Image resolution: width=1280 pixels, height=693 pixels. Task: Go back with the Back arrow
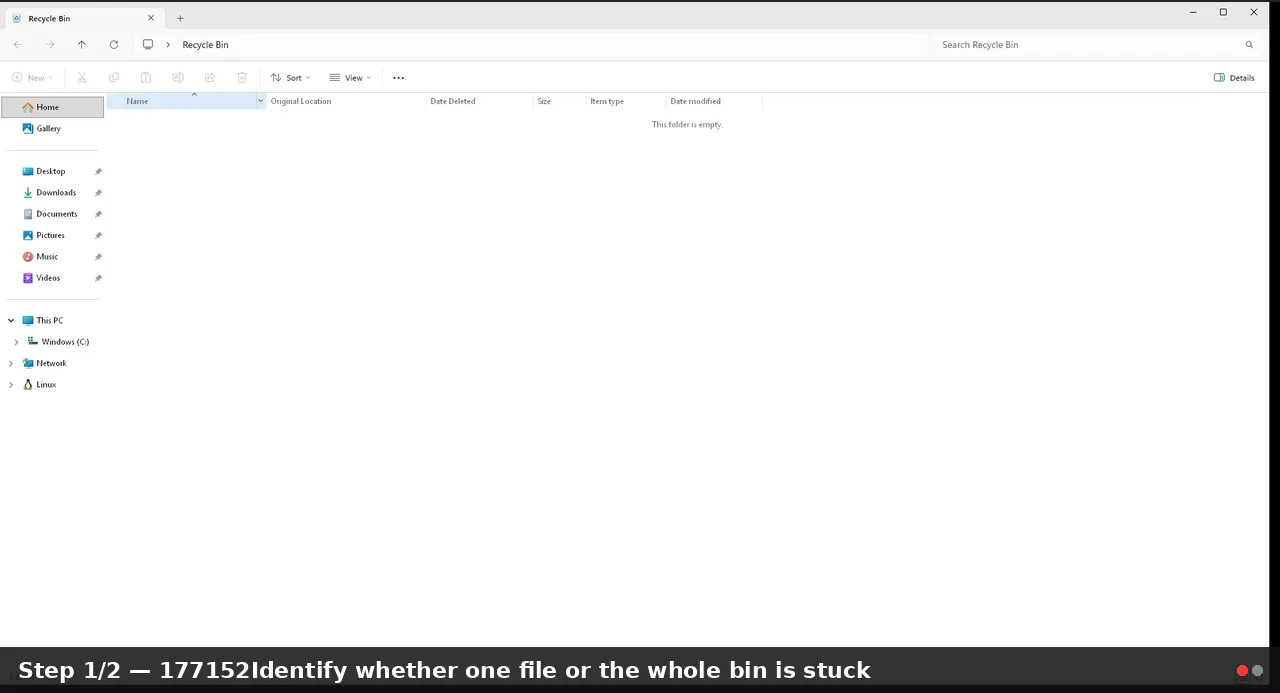click(18, 45)
